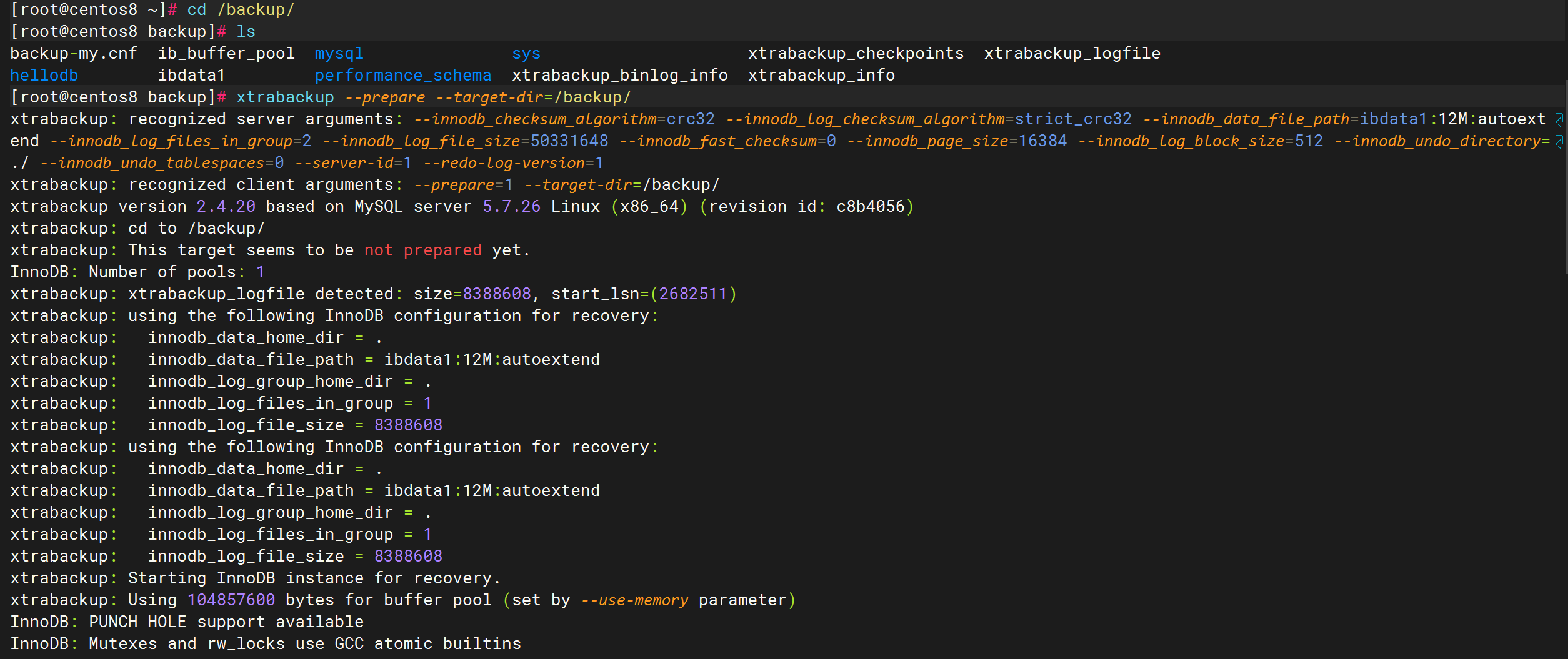1568x659 pixels.
Task: Click the red 'not prepared' text
Action: click(x=422, y=250)
